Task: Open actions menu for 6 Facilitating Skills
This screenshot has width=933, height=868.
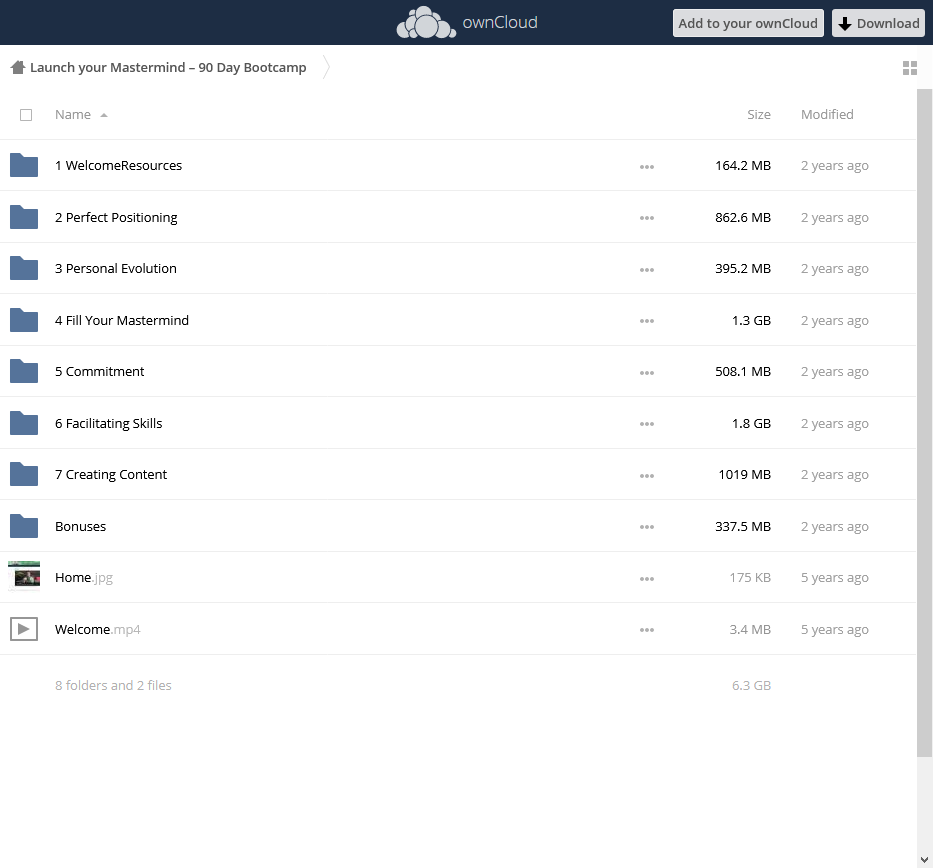Action: tap(647, 424)
